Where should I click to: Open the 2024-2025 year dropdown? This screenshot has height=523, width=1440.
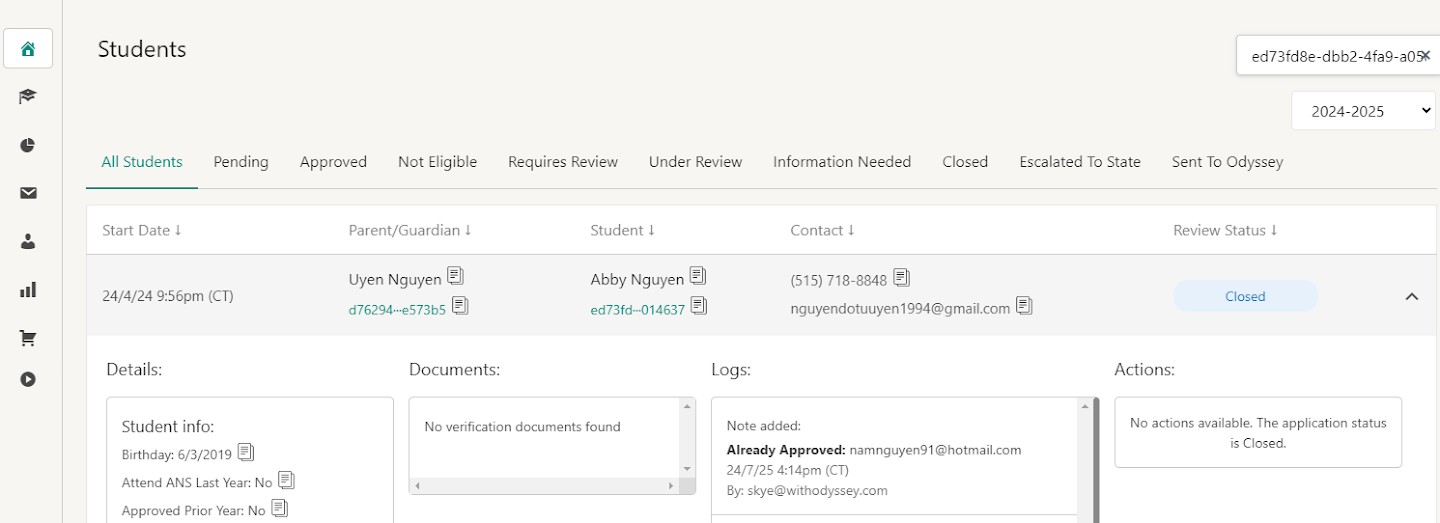(1364, 111)
